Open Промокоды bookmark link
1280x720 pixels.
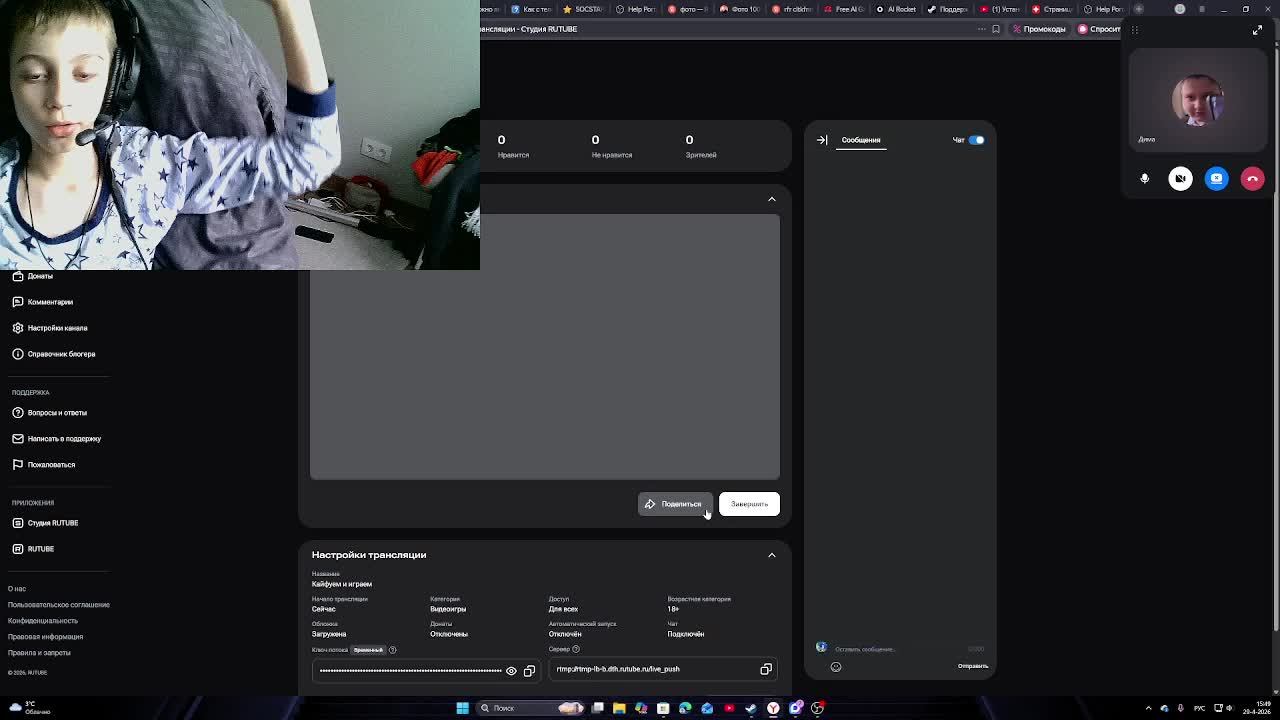tap(1039, 29)
